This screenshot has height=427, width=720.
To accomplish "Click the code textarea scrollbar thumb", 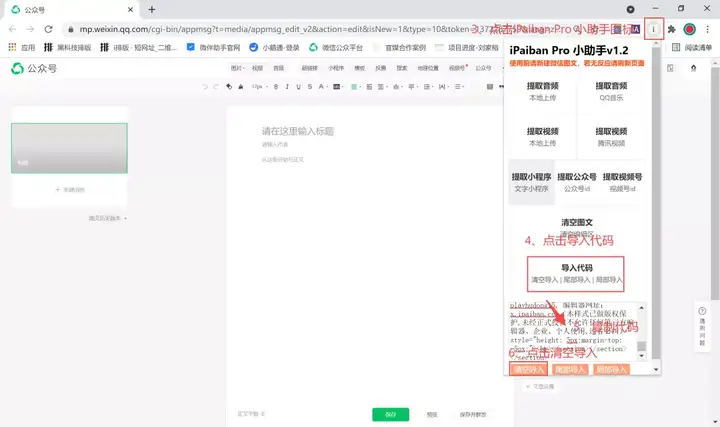I will pyautogui.click(x=641, y=346).
